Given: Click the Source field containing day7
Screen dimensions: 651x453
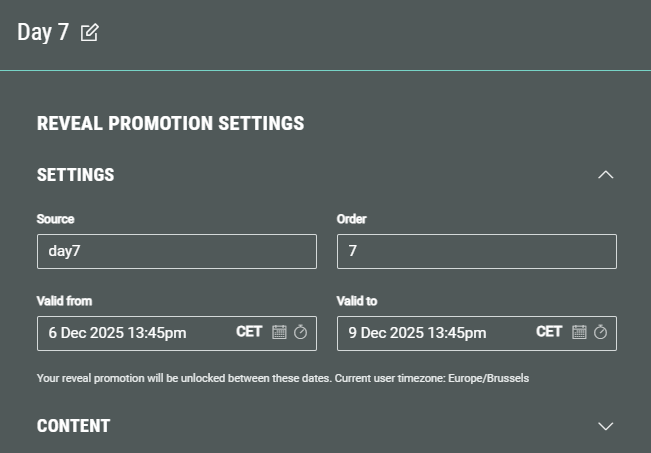Looking at the screenshot, I should [176, 251].
